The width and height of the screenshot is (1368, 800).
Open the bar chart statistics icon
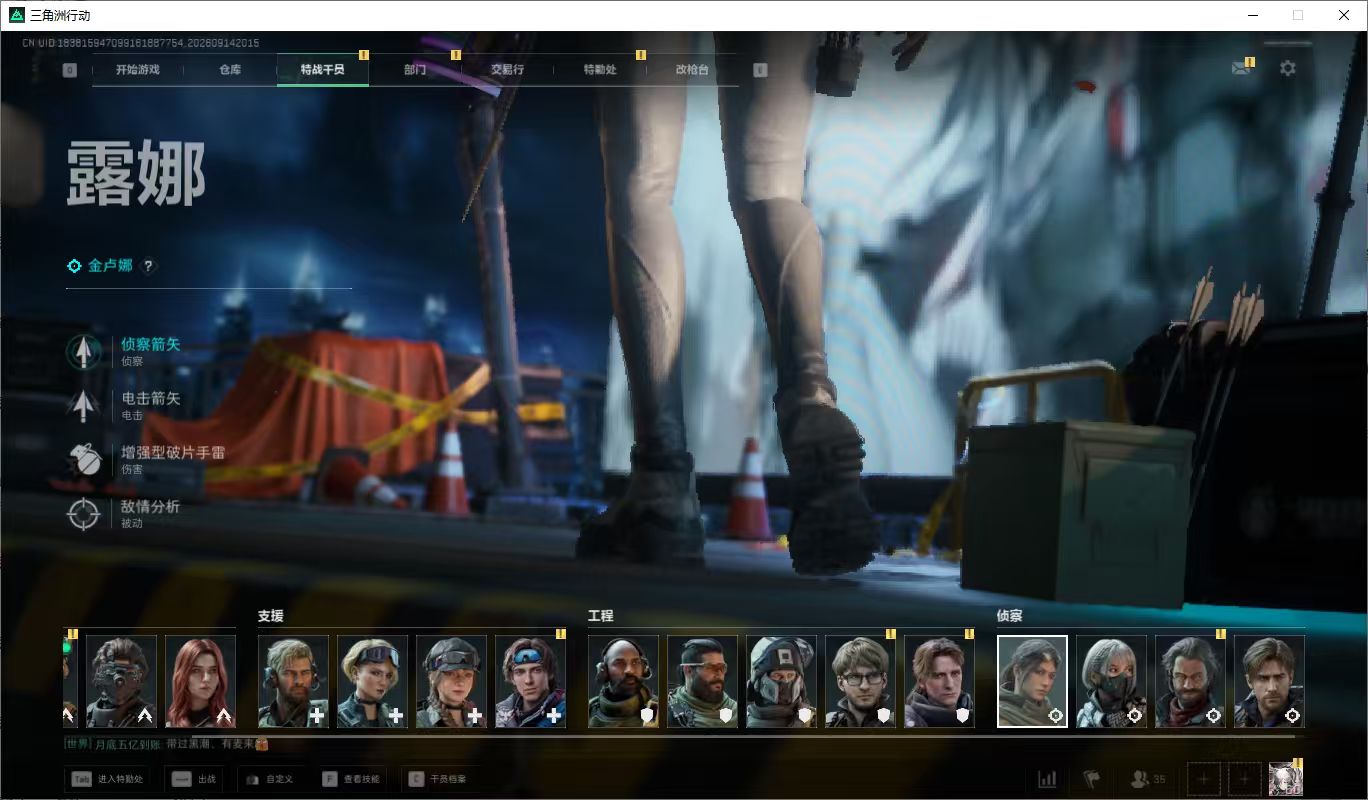coord(1047,778)
